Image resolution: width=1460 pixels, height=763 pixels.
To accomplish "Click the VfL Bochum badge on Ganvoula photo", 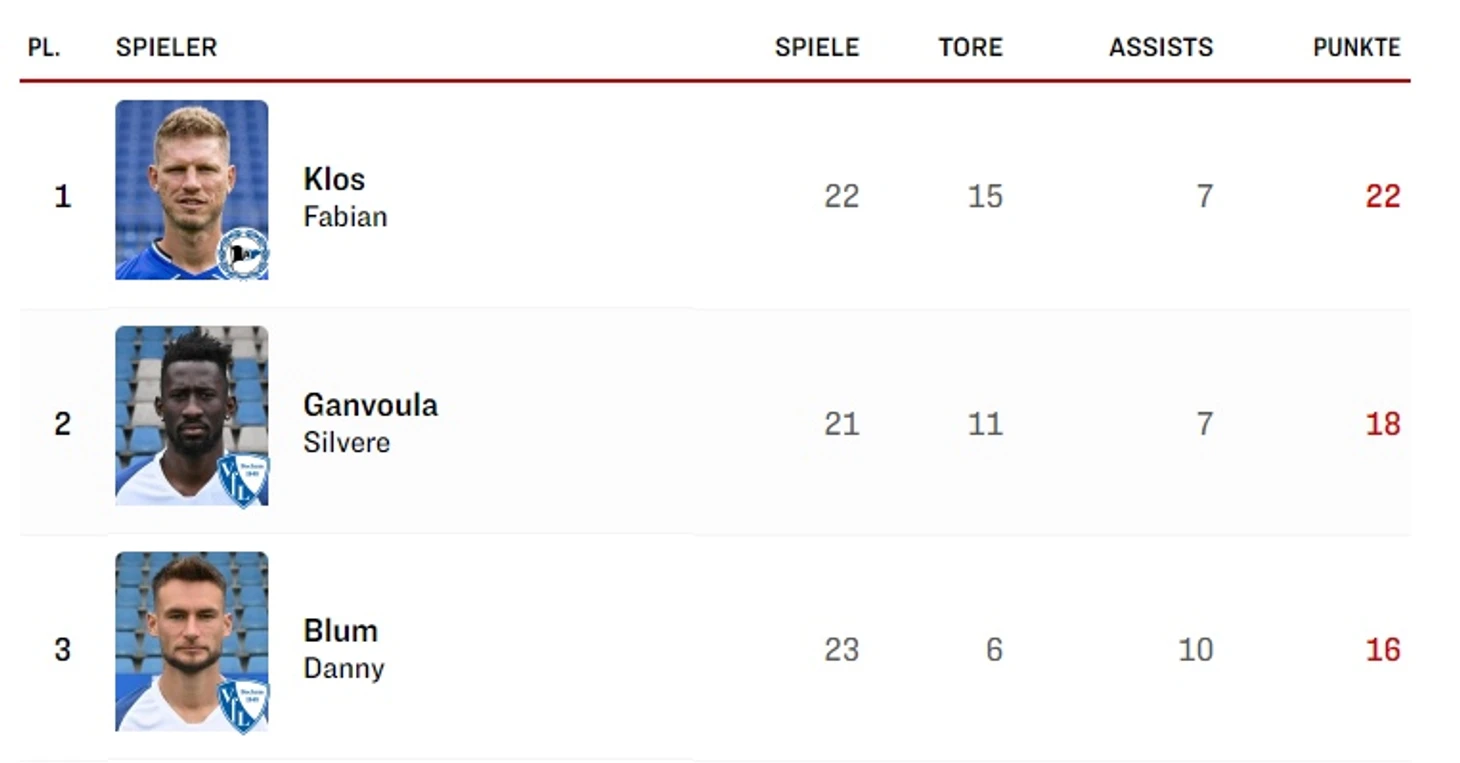I will pos(243,480).
